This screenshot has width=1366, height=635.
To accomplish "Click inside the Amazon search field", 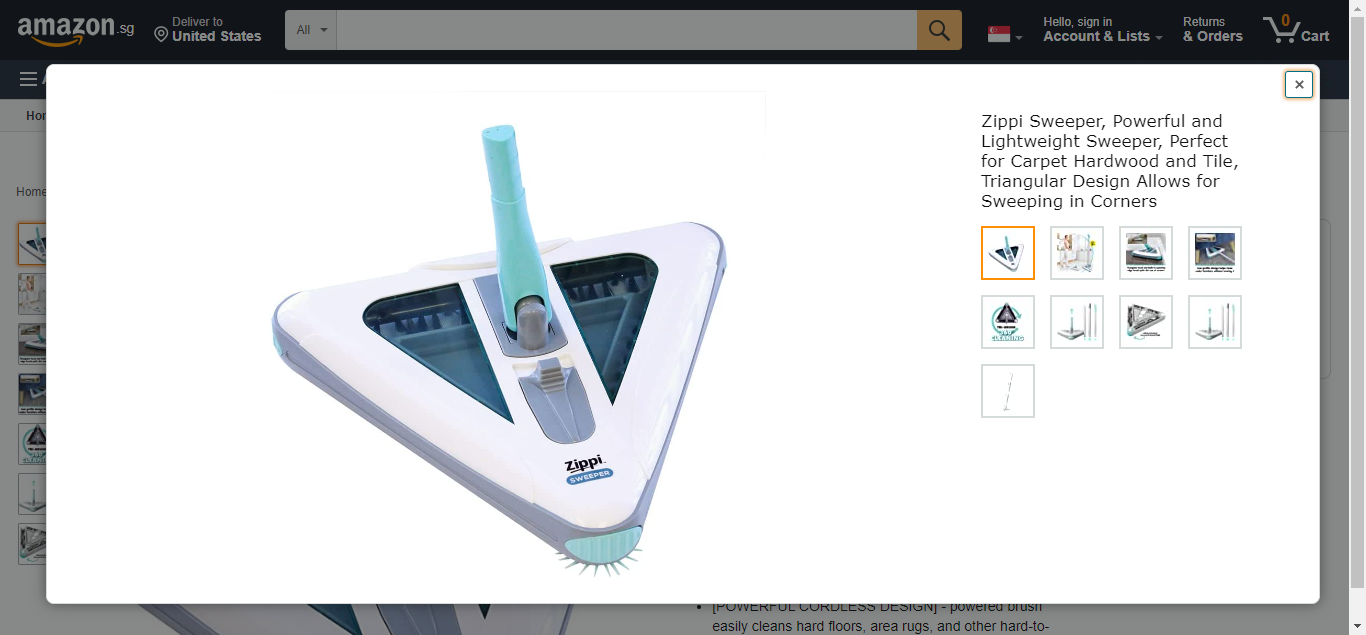I will pos(627,30).
